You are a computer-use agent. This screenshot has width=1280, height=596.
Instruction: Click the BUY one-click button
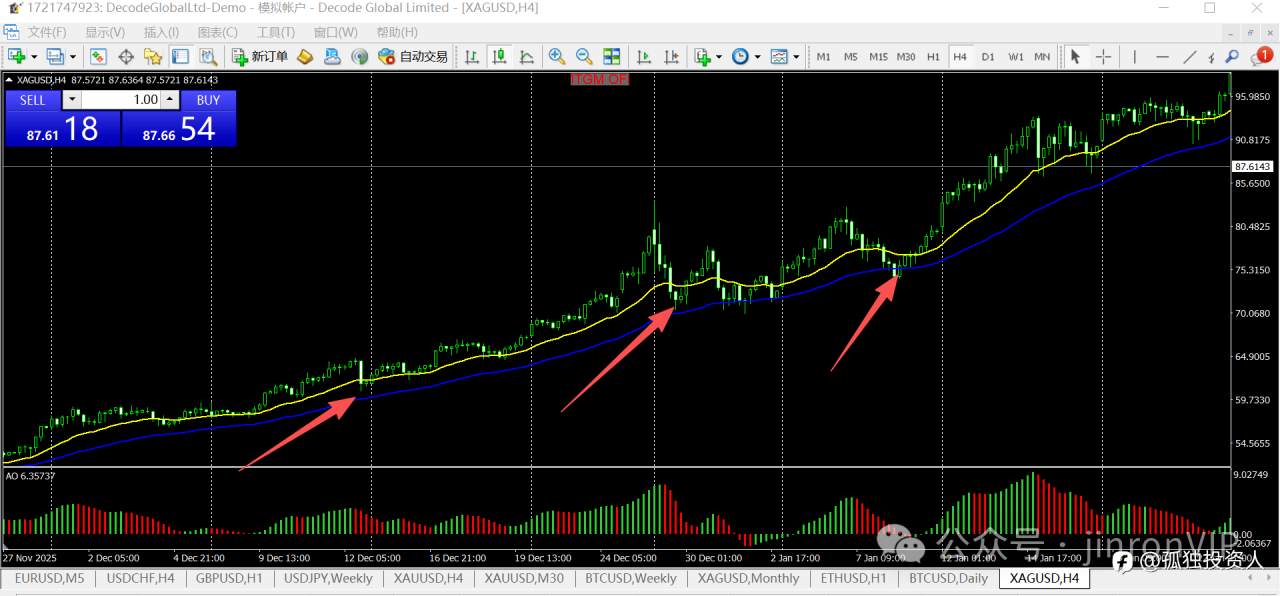(208, 100)
